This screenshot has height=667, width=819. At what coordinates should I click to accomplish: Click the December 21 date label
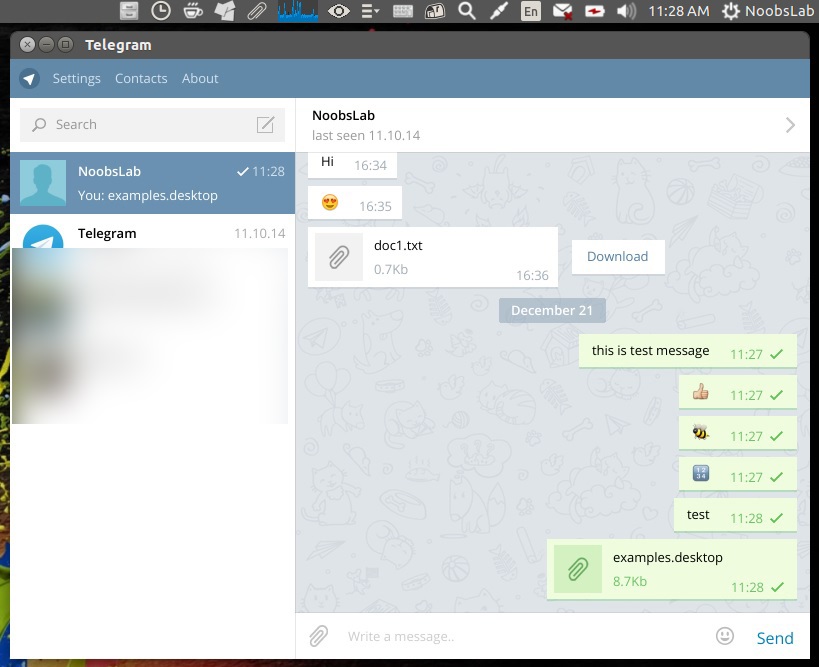[x=552, y=310]
